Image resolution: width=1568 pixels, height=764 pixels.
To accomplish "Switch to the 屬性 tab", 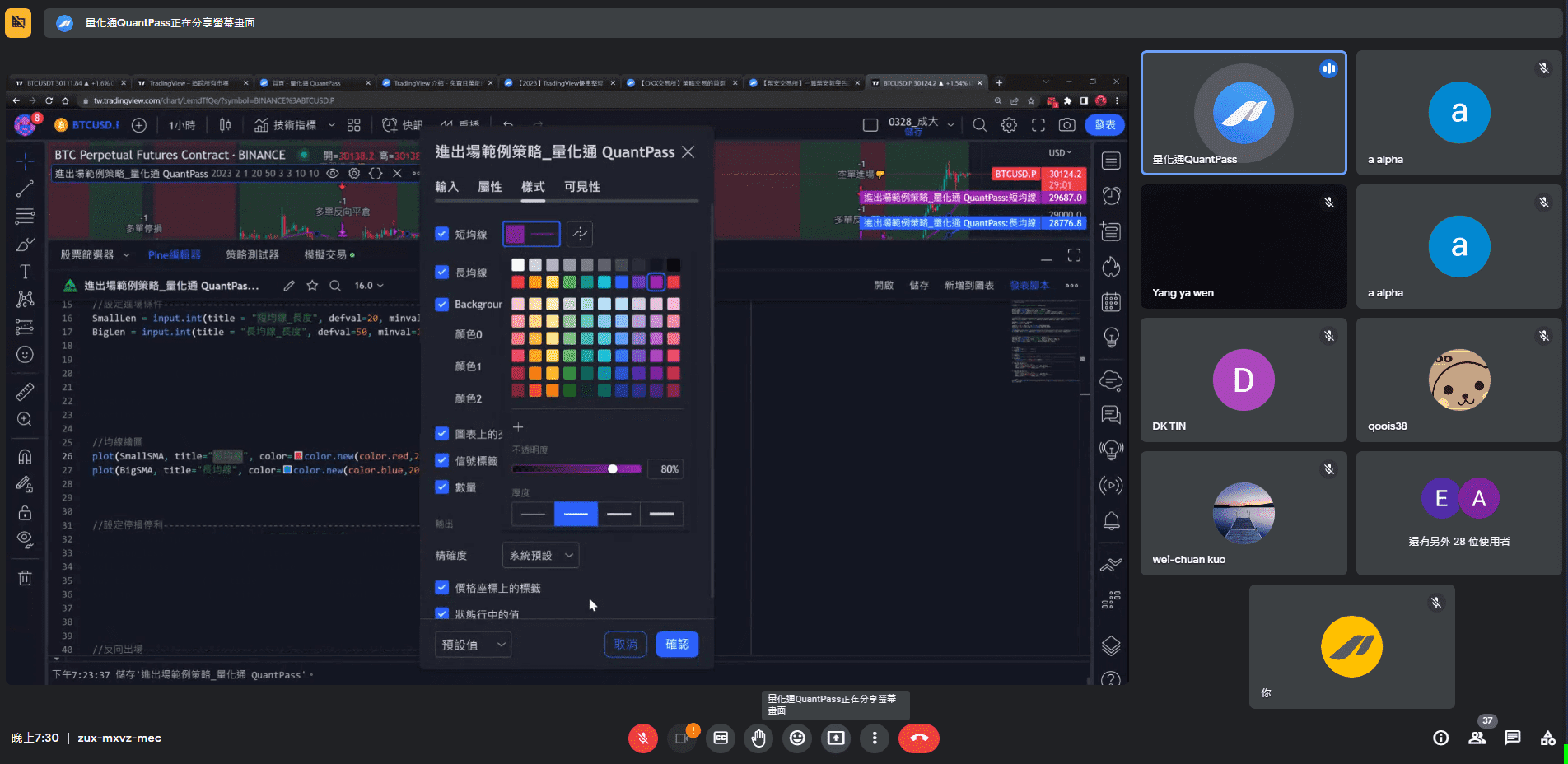I will pyautogui.click(x=490, y=187).
